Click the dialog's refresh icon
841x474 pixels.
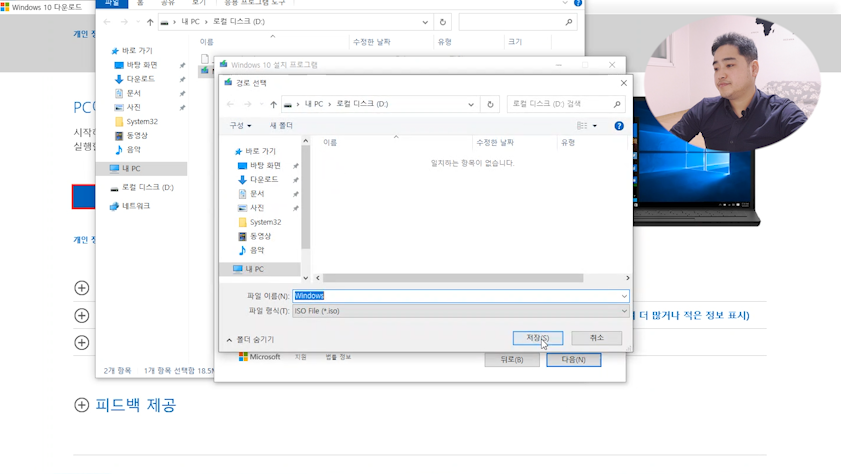pos(490,104)
